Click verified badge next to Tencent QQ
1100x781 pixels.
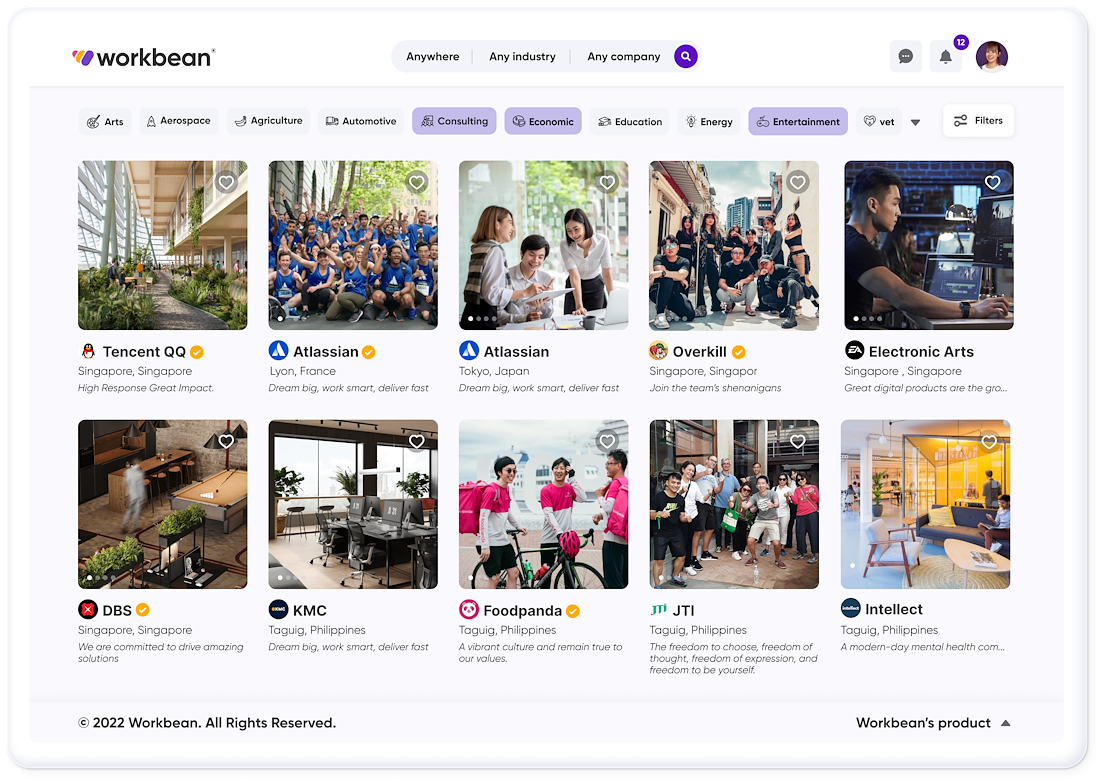(197, 352)
